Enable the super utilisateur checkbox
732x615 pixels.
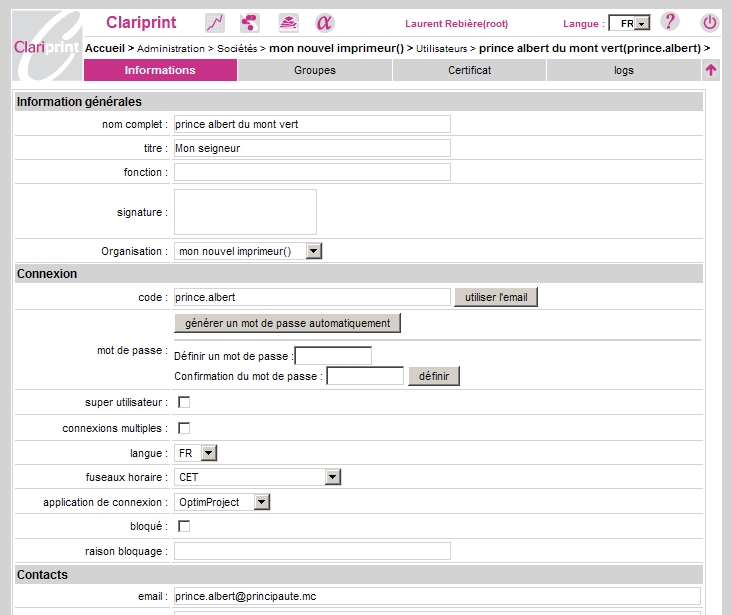coord(184,402)
